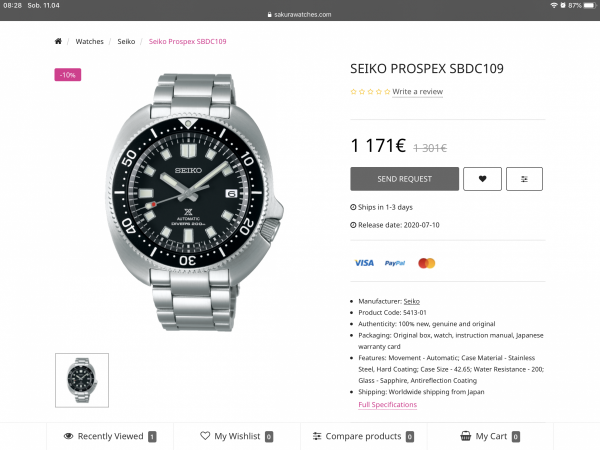
Task: Open Recently Viewed bottom tab
Action: [110, 436]
